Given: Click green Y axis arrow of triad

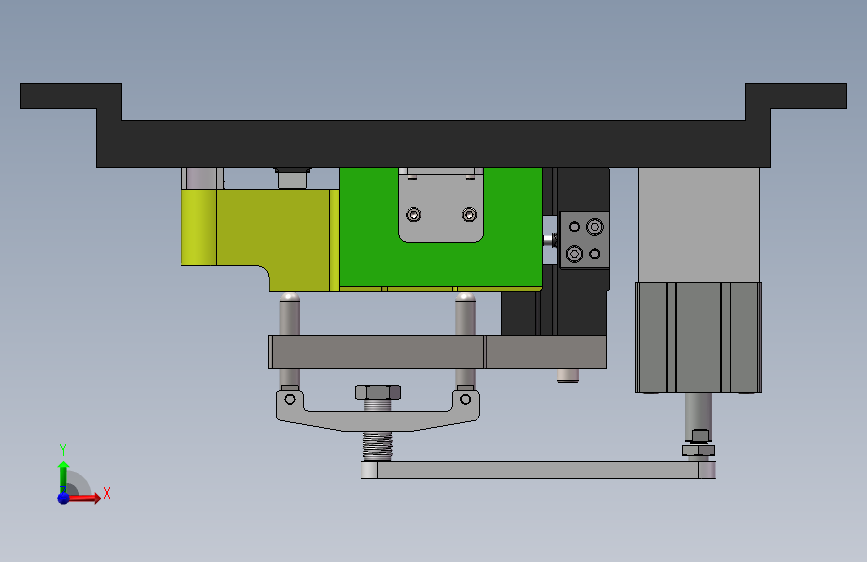Looking at the screenshot, I should [x=64, y=476].
